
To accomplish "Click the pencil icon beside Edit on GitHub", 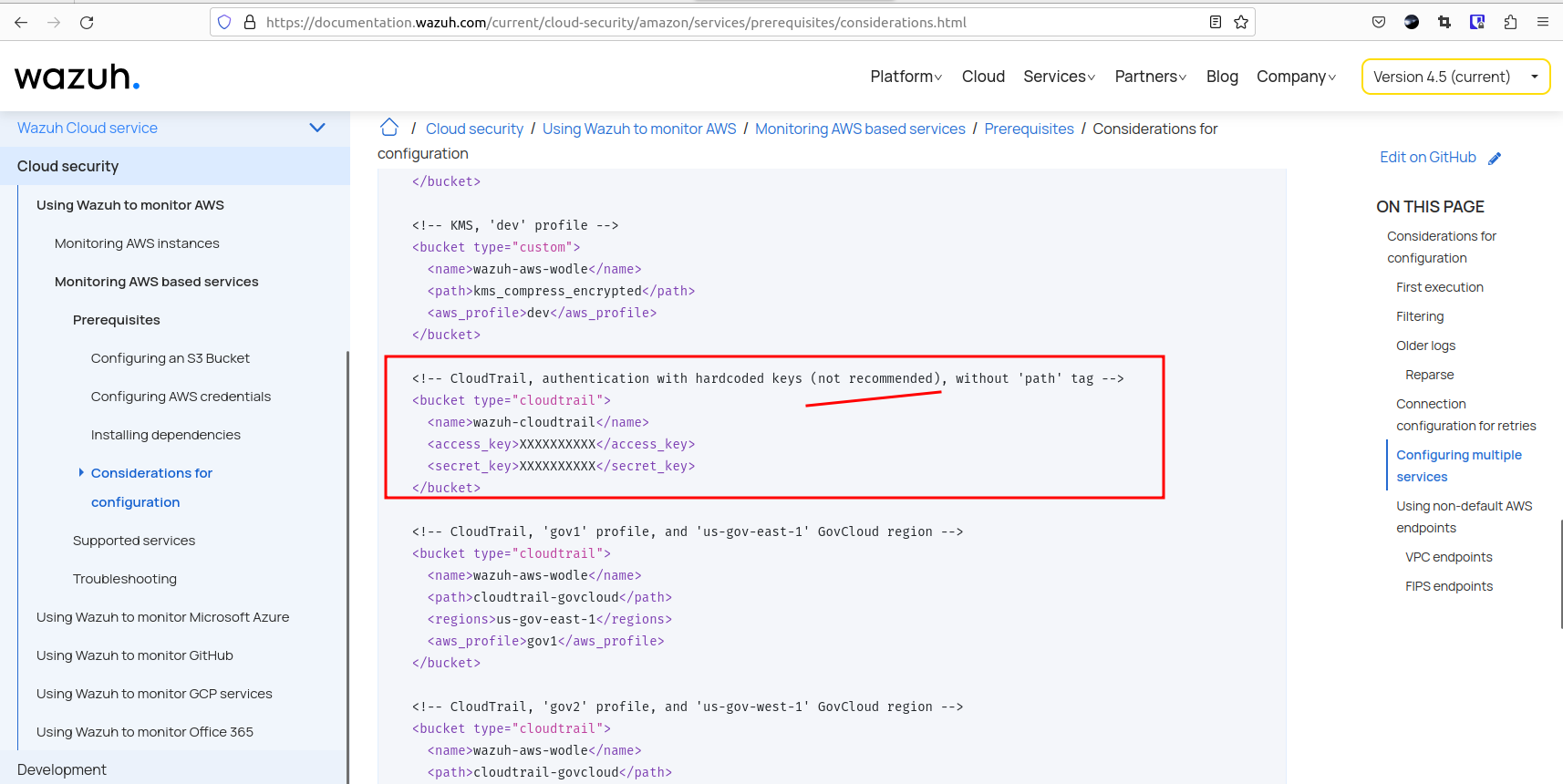I will click(1495, 159).
